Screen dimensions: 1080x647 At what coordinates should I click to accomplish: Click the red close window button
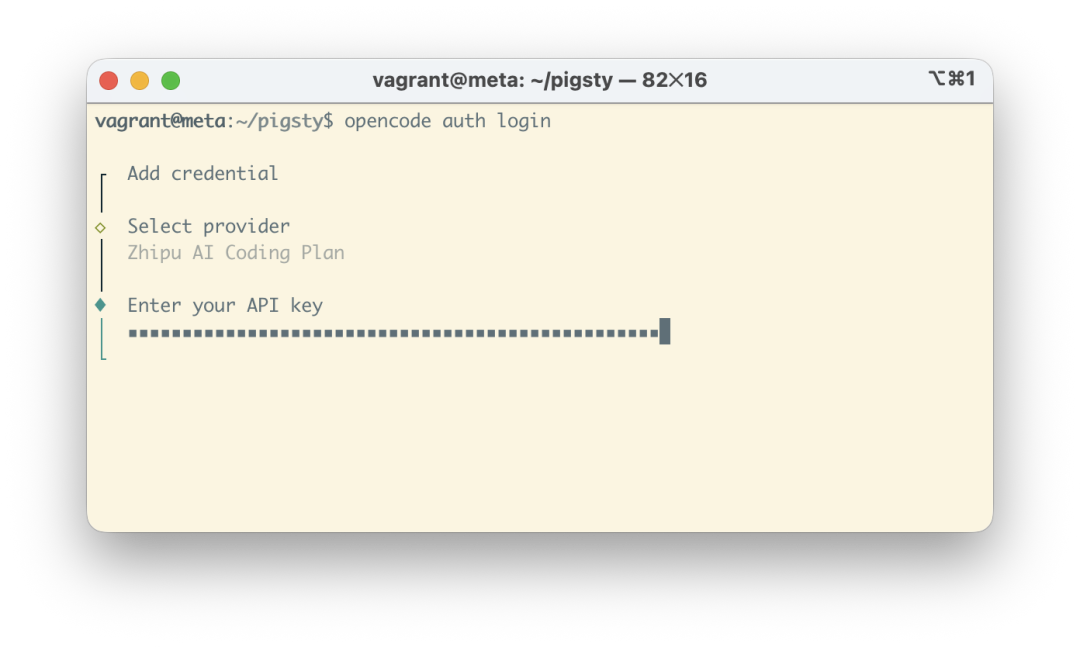point(109,81)
